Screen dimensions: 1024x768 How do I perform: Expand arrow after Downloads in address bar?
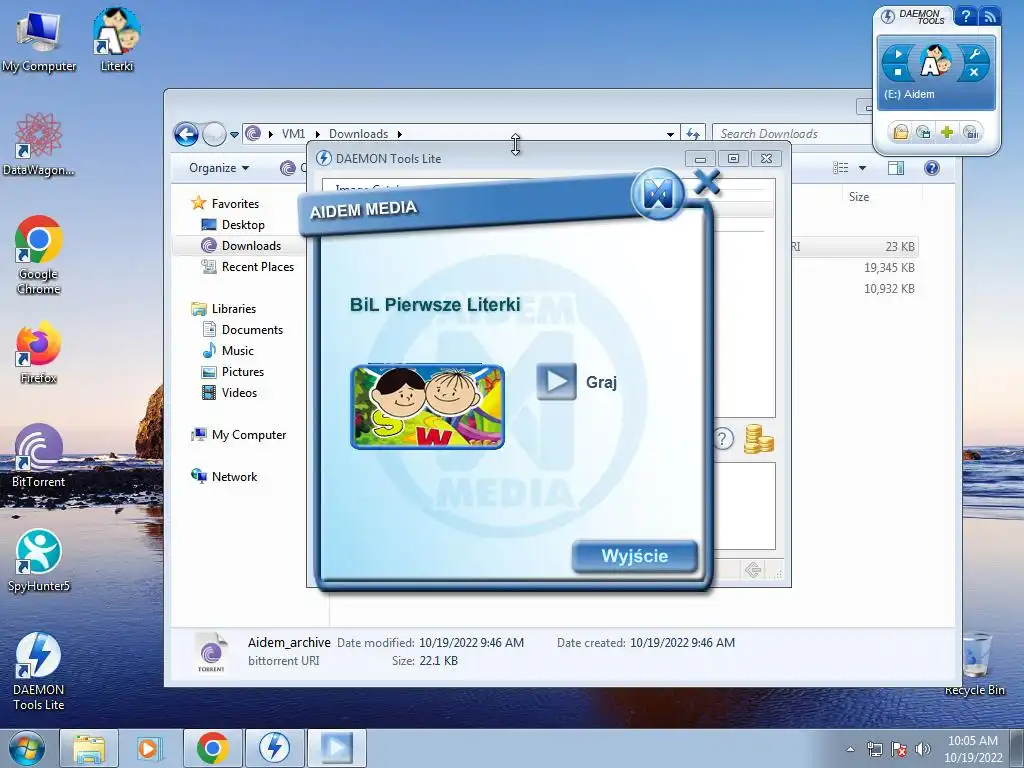pos(400,134)
